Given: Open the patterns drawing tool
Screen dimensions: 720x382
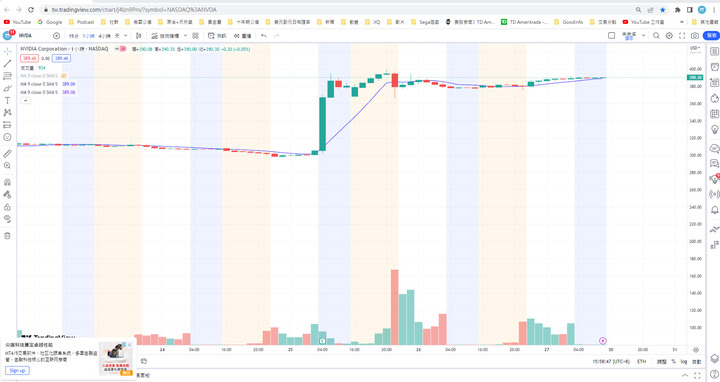Looking at the screenshot, I should 7,112.
